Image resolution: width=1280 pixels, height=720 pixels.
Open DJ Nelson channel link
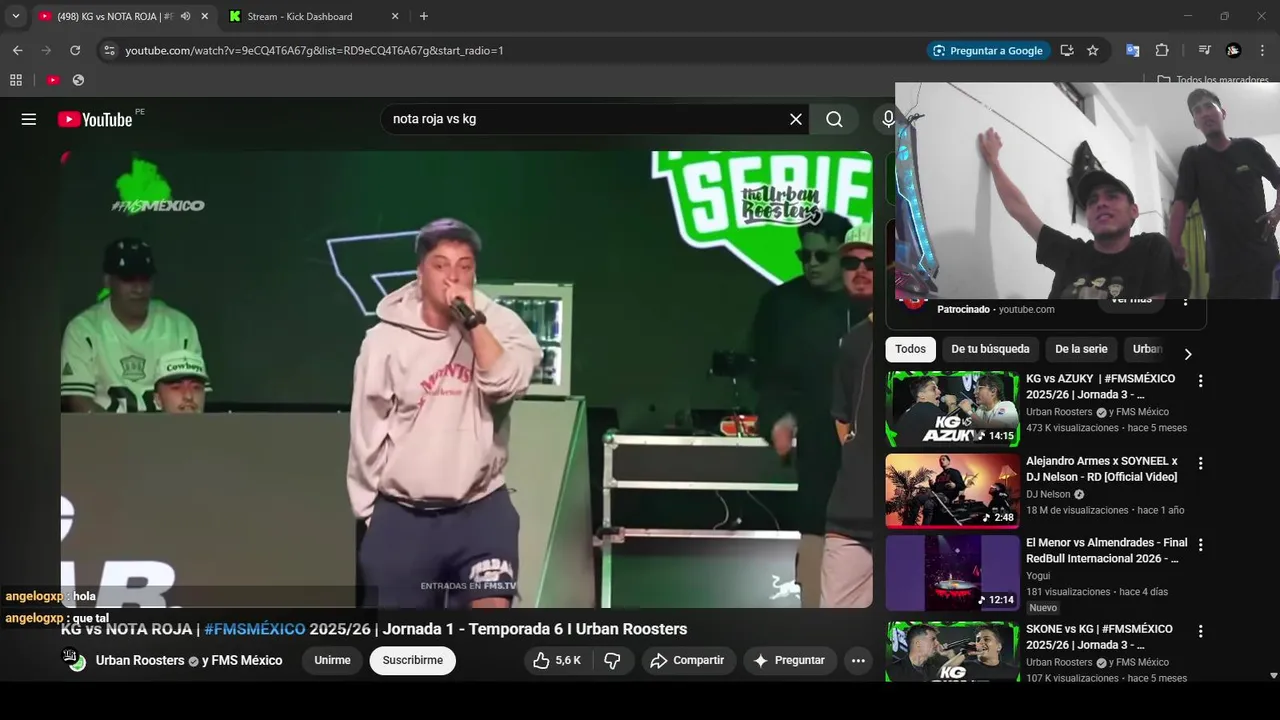click(1048, 494)
